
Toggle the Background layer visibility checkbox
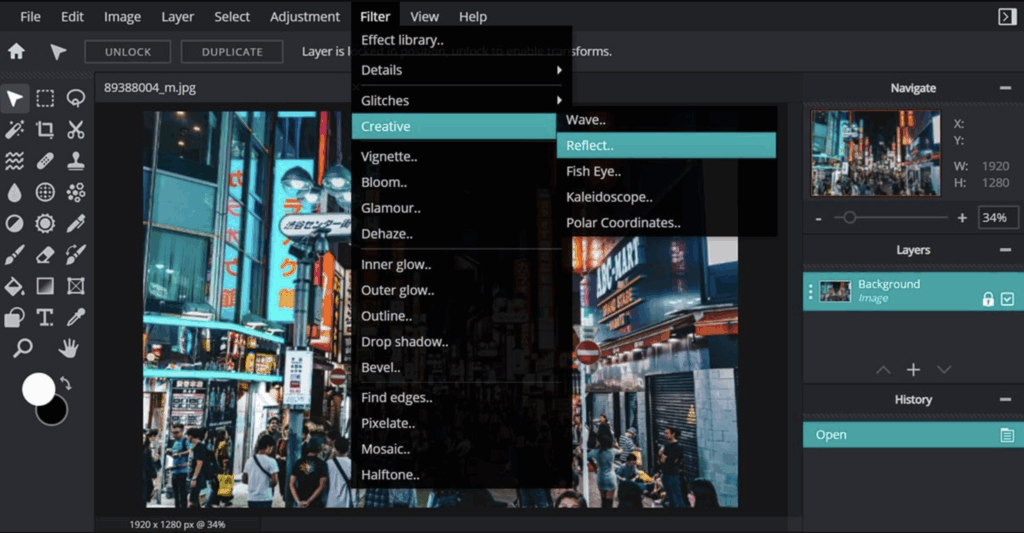pyautogui.click(x=1007, y=299)
